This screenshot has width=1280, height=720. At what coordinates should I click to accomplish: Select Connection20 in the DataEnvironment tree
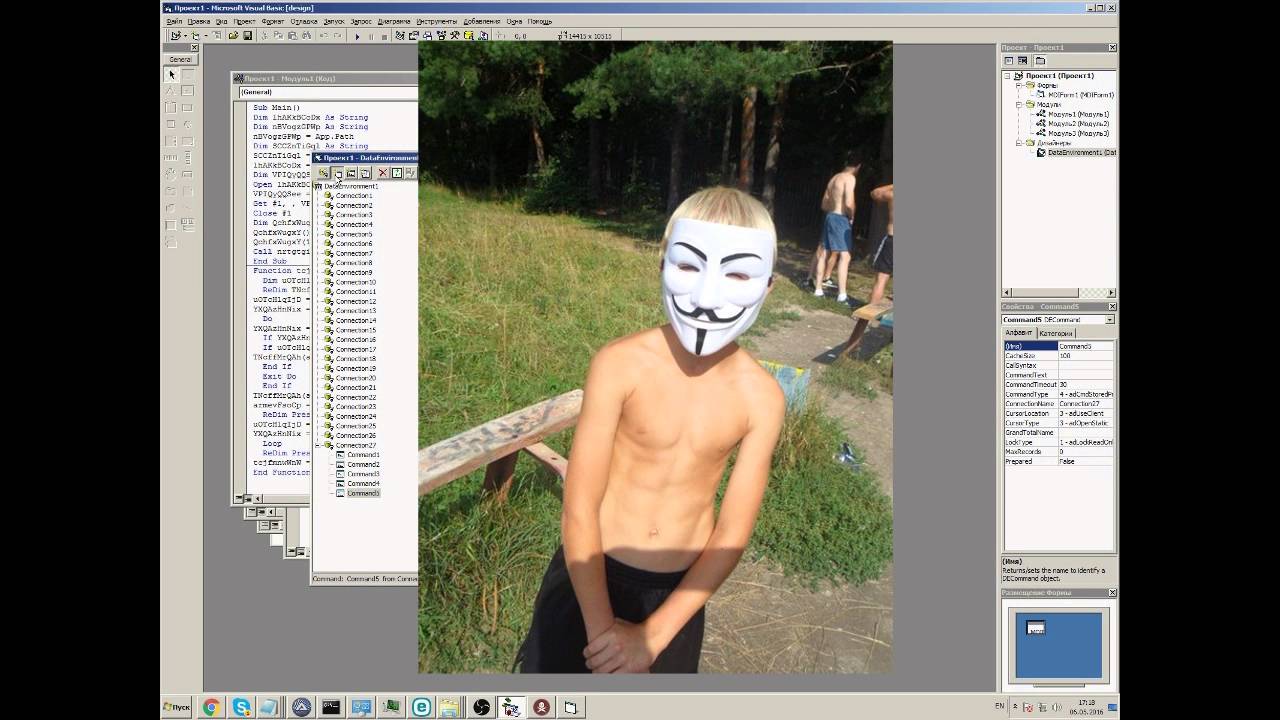coord(356,378)
